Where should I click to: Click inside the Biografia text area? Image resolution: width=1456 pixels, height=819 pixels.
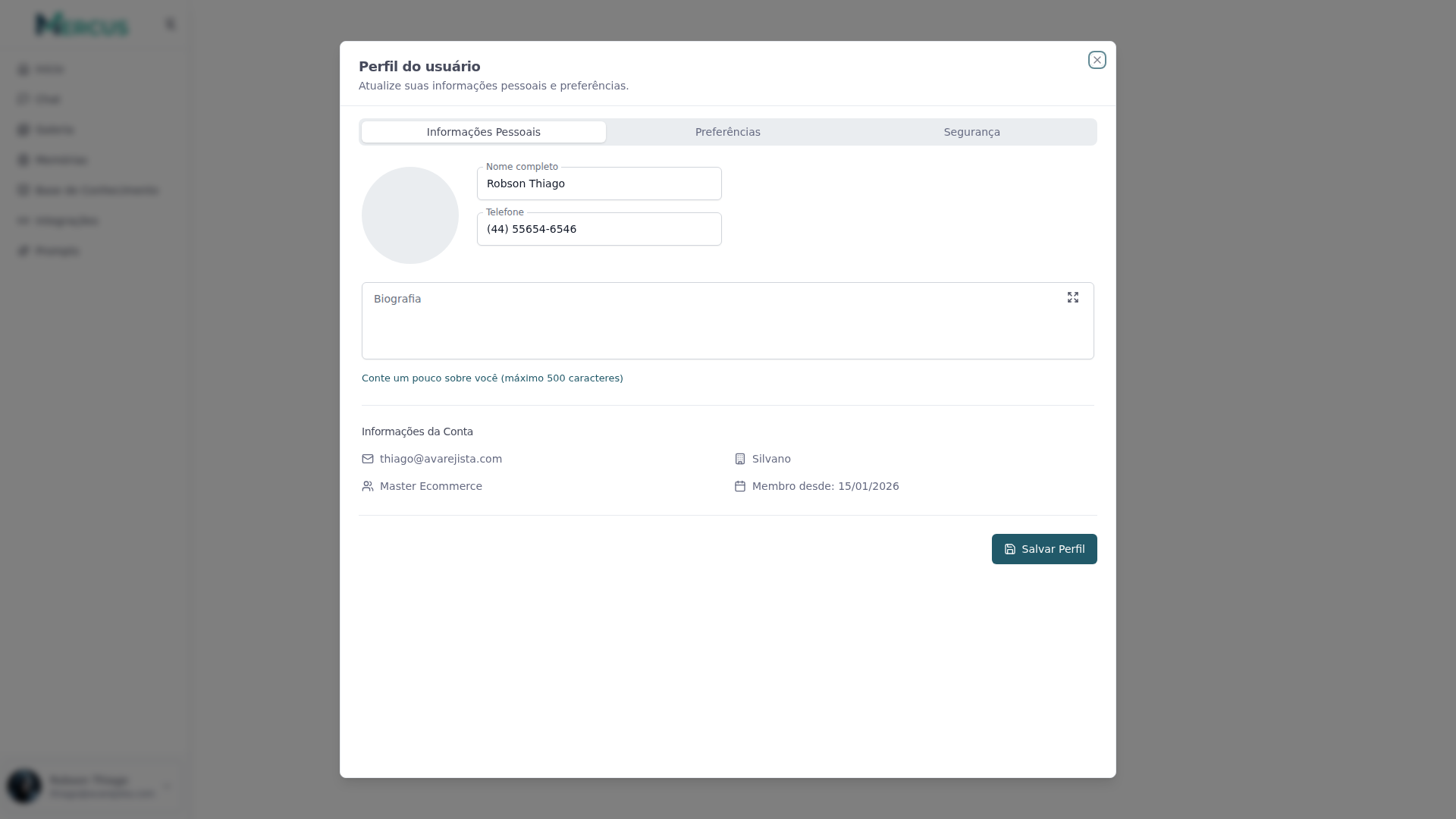tap(713, 330)
